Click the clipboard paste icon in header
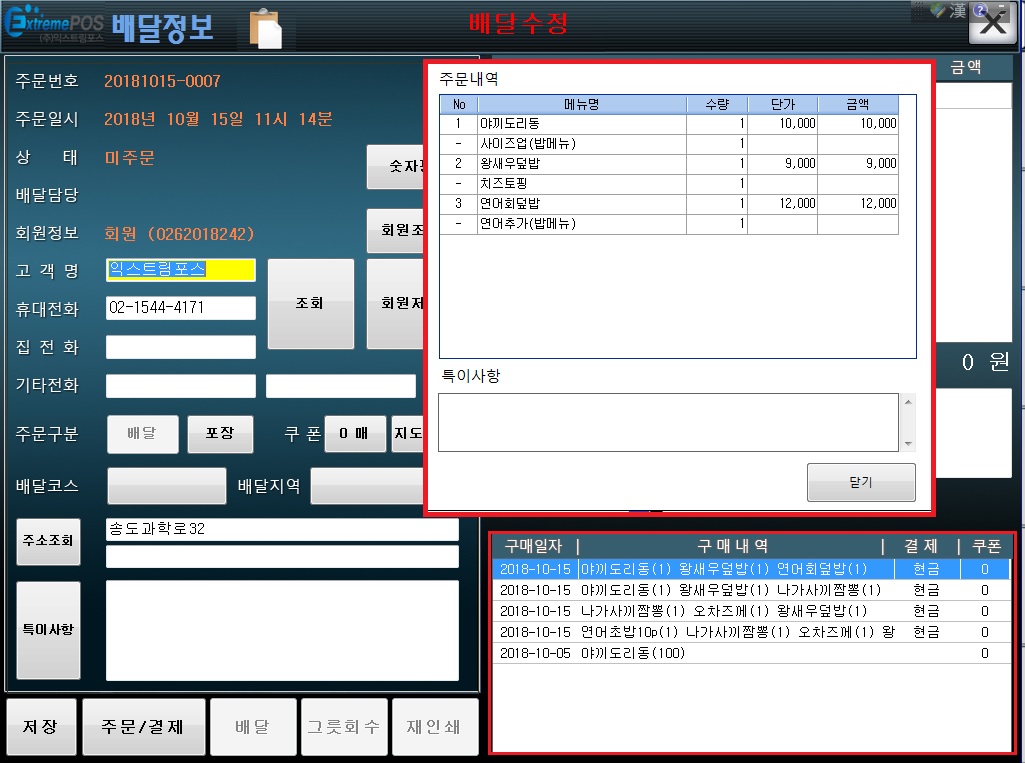Image resolution: width=1025 pixels, height=763 pixels. pos(265,27)
